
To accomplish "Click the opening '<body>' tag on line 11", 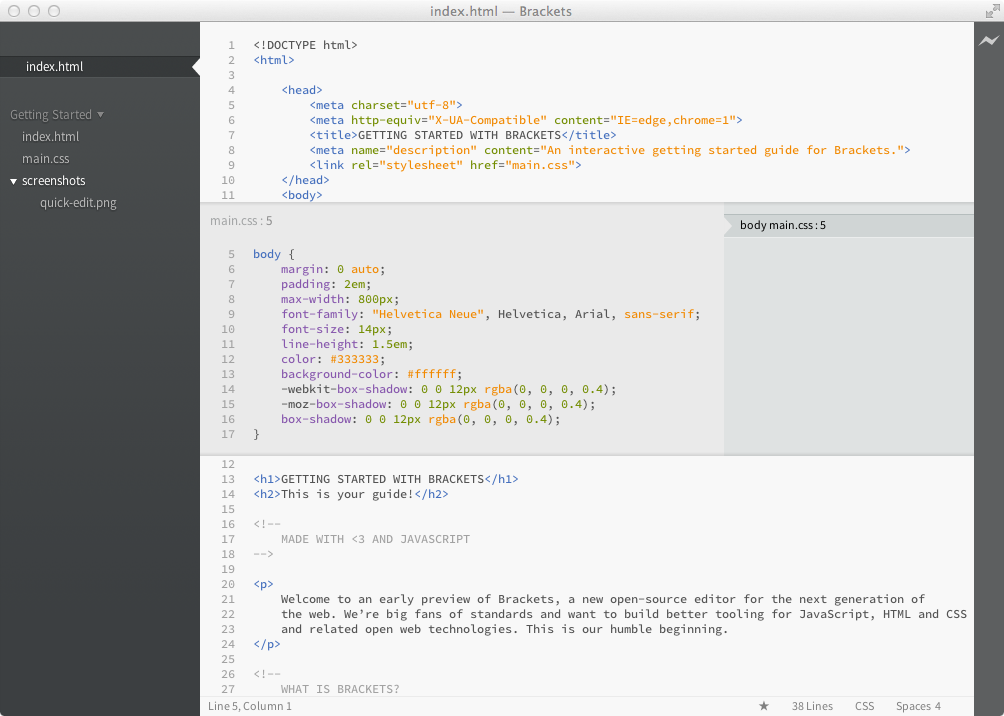I will point(302,195).
